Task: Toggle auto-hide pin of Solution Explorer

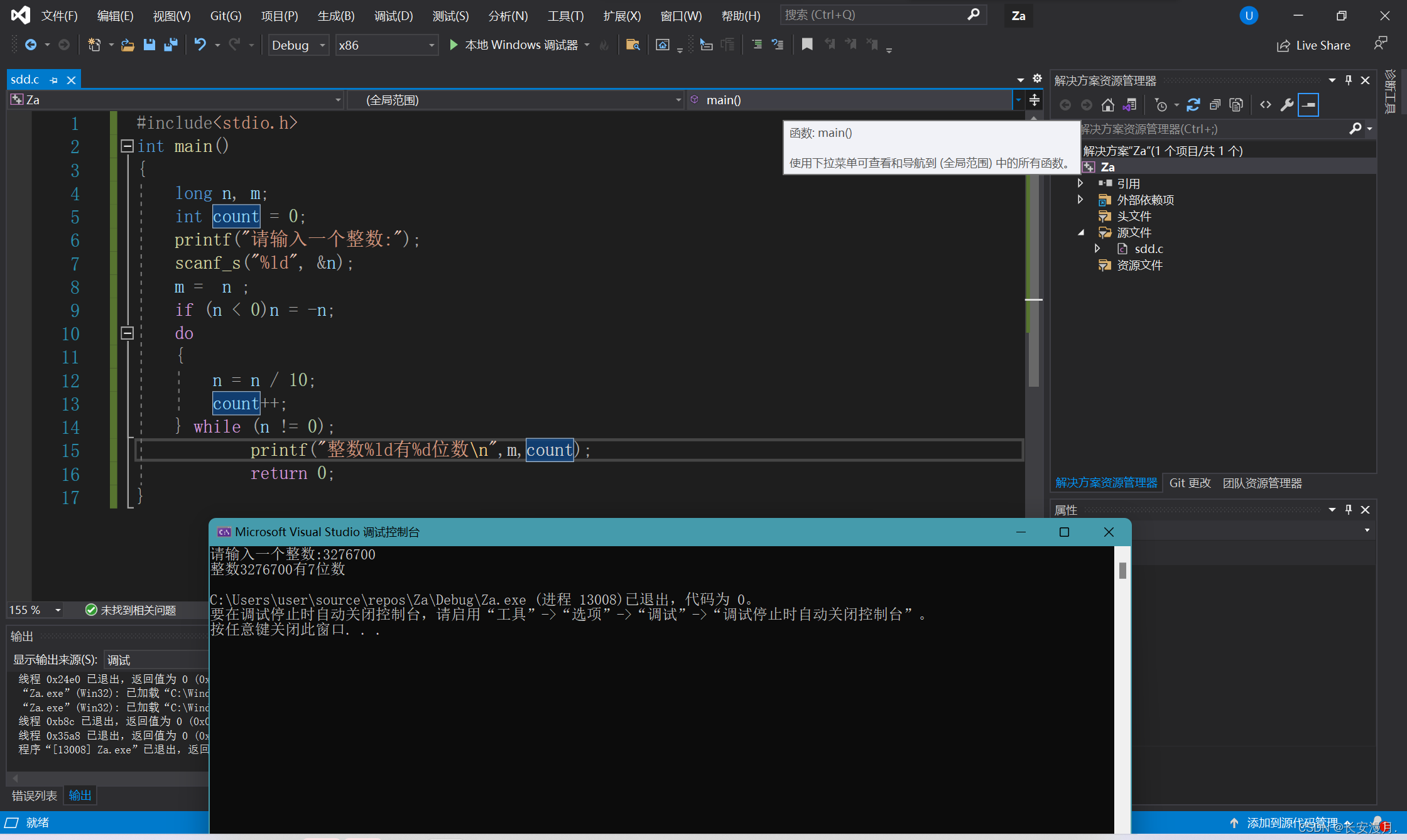Action: tap(1349, 80)
